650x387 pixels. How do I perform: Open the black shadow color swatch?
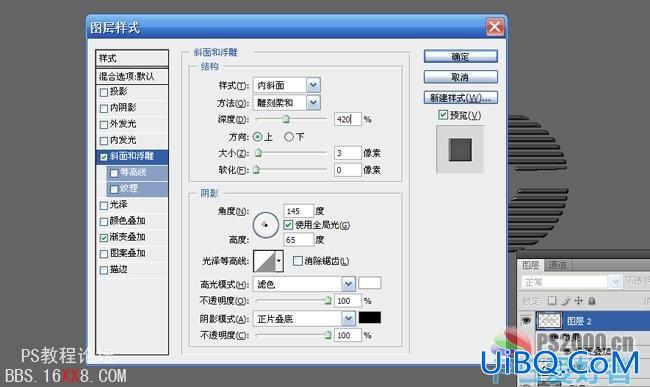coord(369,318)
